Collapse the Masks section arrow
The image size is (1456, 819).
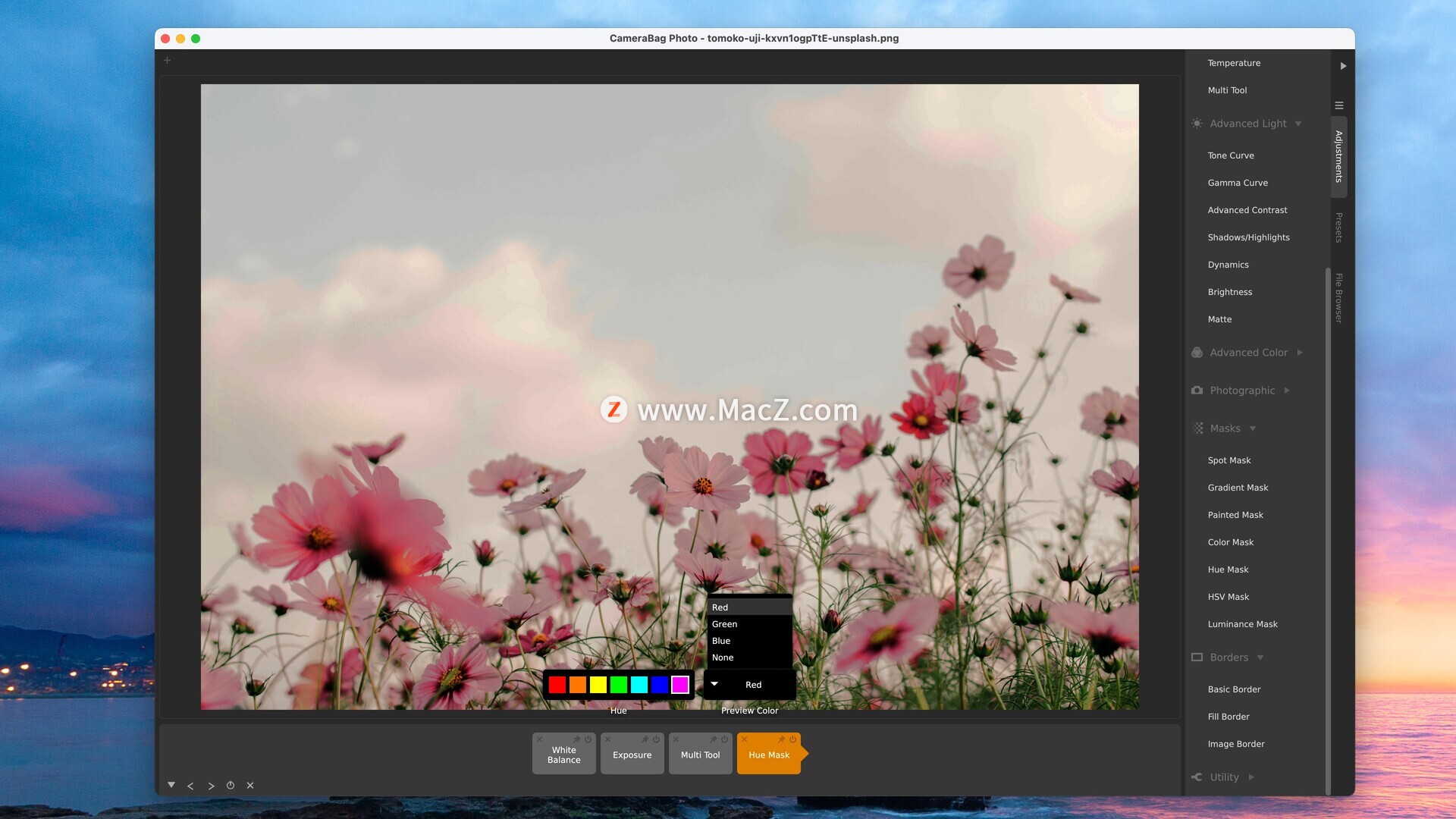[x=1253, y=428]
